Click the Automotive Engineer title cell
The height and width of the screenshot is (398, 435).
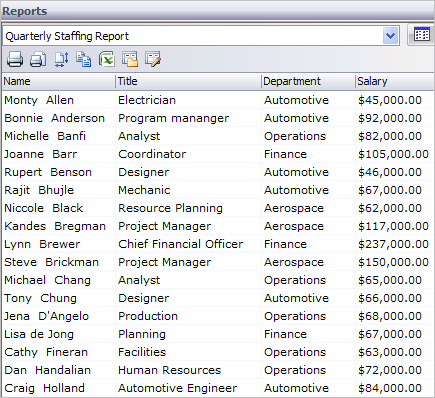(x=188, y=388)
